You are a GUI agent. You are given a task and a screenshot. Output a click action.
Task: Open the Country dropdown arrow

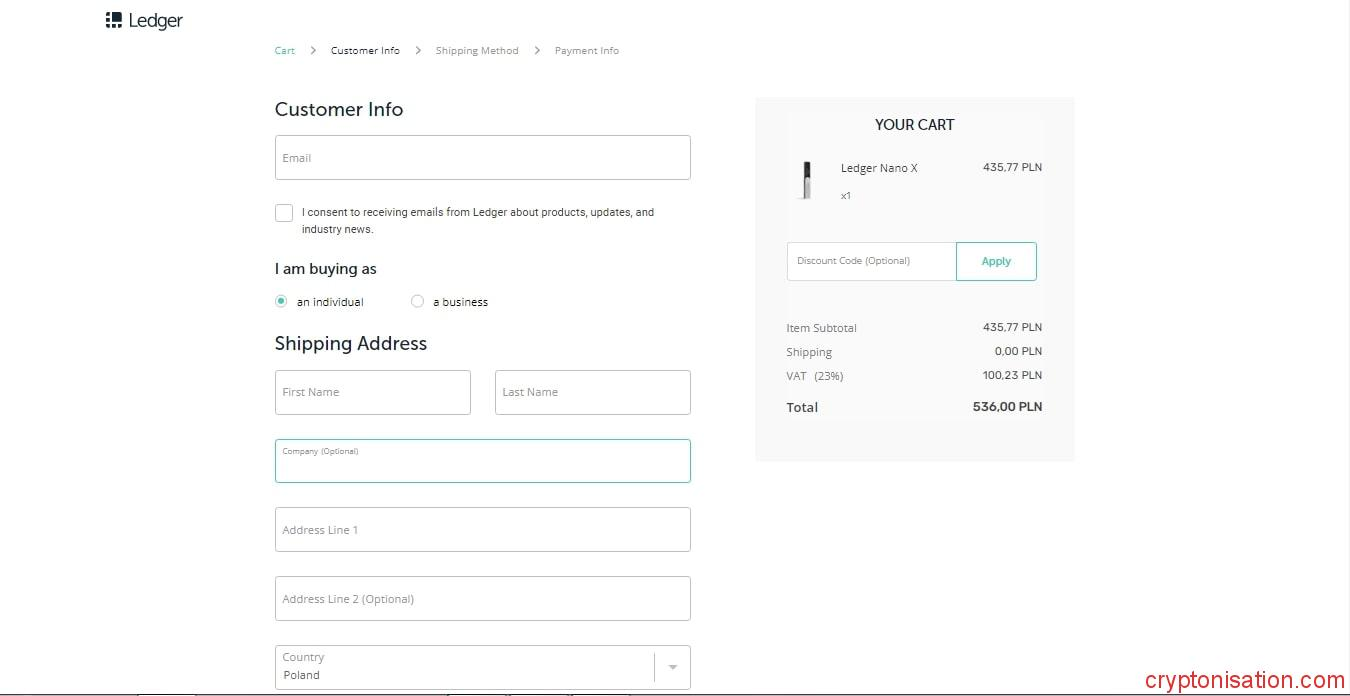672,667
